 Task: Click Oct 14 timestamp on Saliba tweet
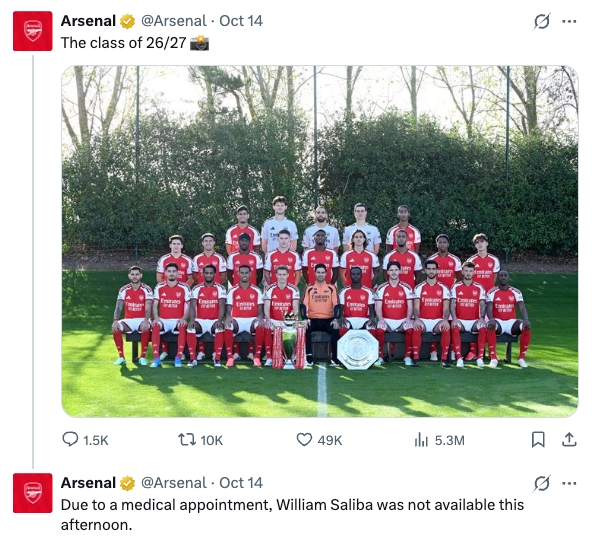coord(241,483)
